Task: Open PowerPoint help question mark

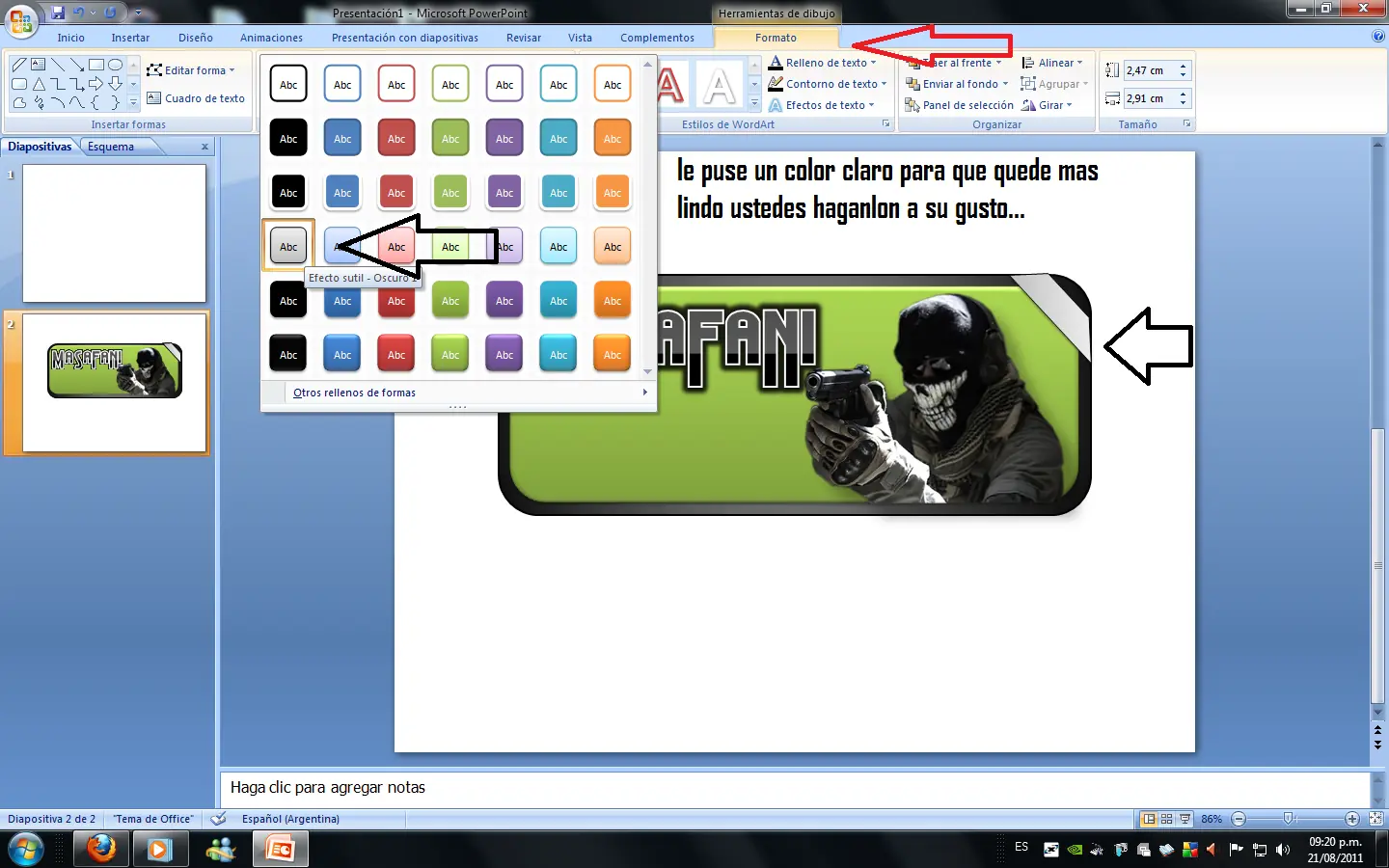Action: click(1377, 37)
